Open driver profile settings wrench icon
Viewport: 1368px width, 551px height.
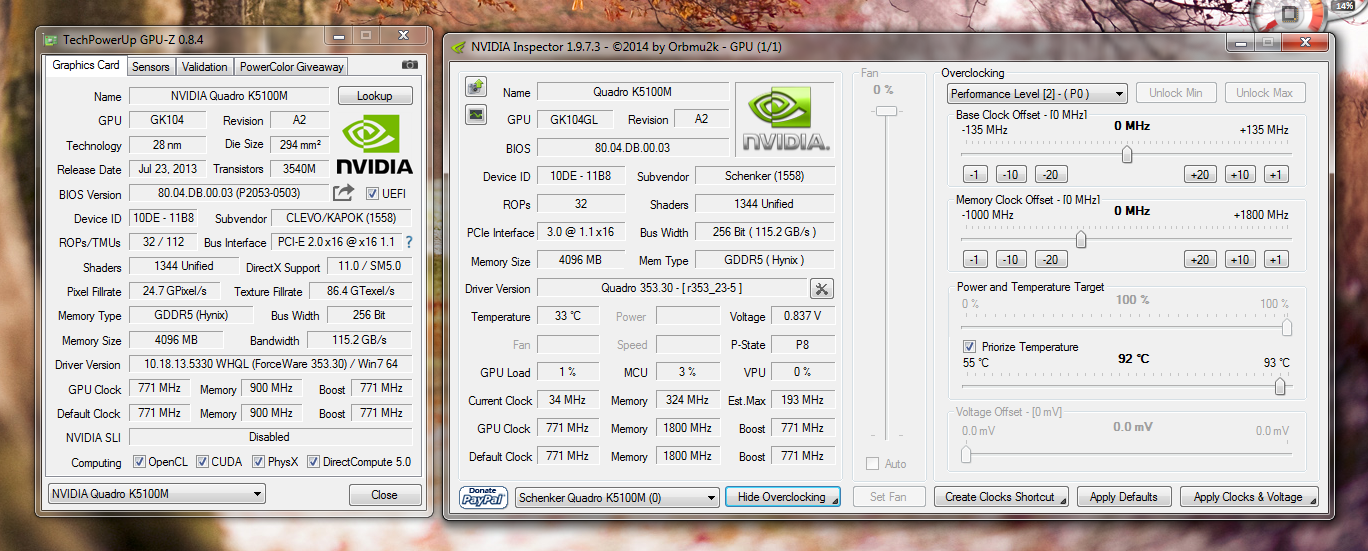pos(822,289)
